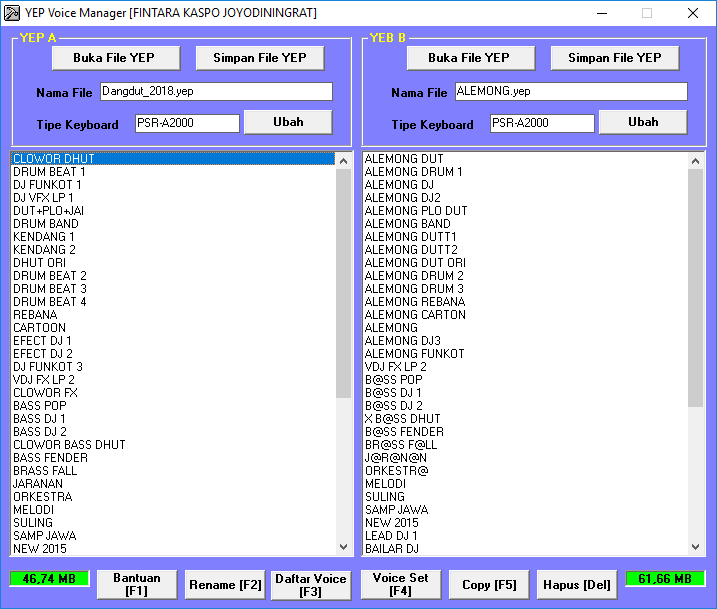Select CARTOON voice

coord(172,327)
